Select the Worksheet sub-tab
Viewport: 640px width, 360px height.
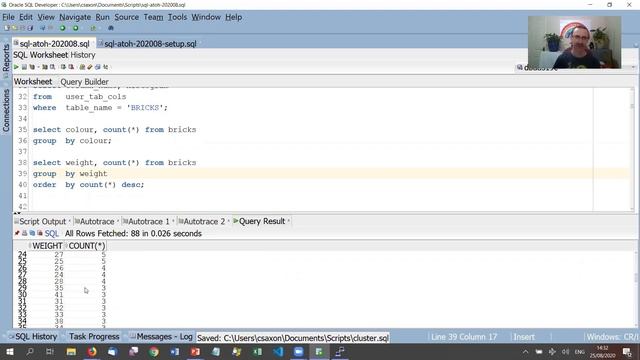(x=33, y=82)
